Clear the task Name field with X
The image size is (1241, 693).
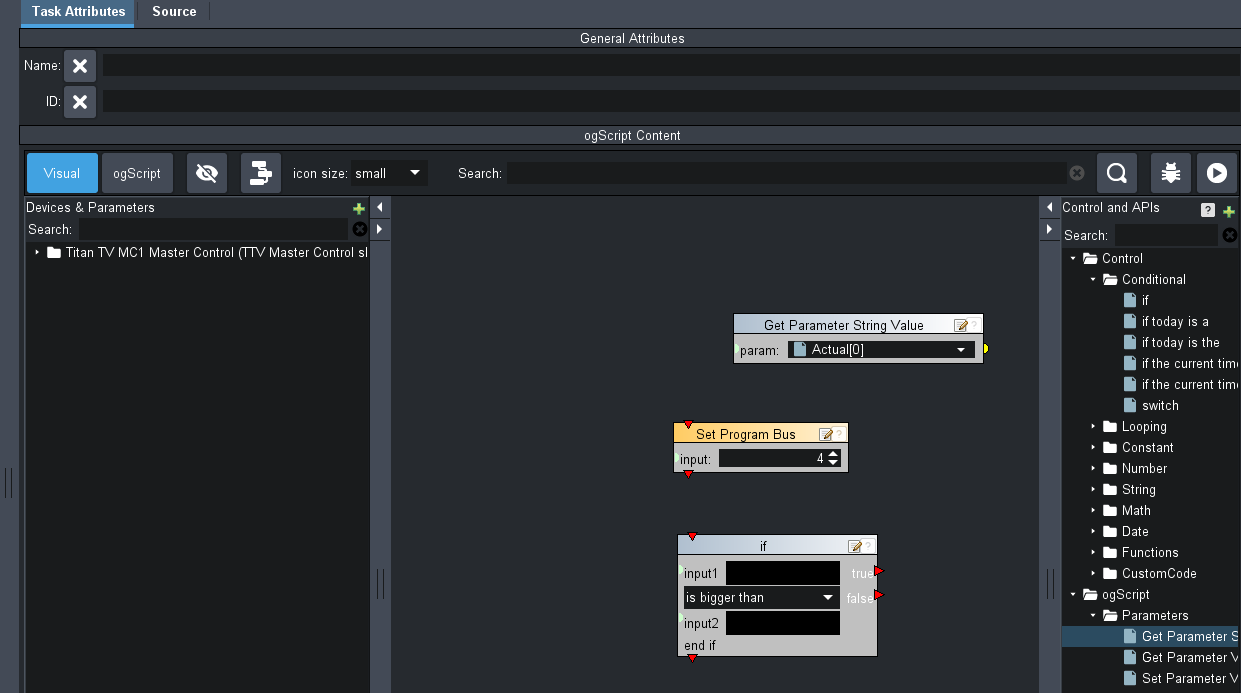pyautogui.click(x=80, y=66)
